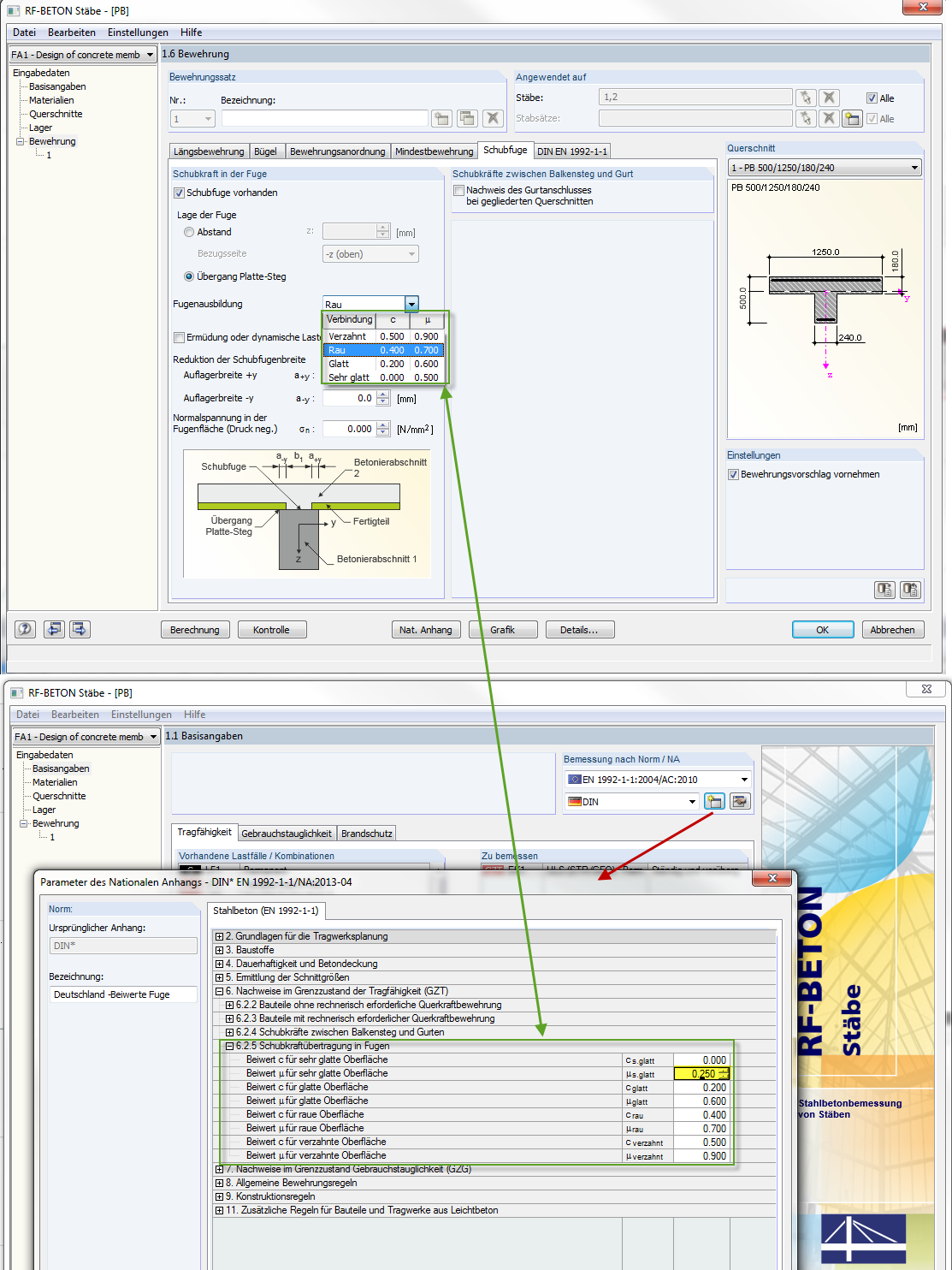This screenshot has height=1270, width=952.
Task: Pick members graphically in Stäbe row
Action: click(806, 98)
